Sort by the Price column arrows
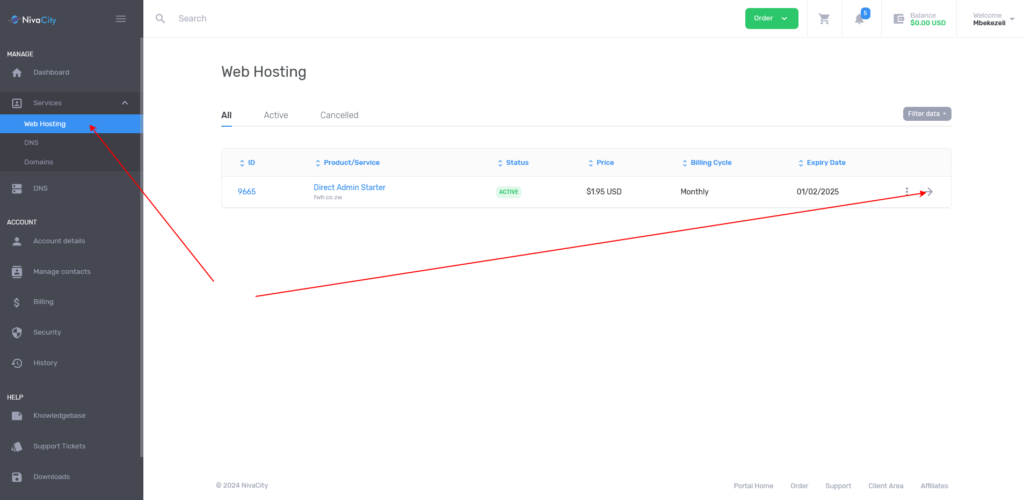The image size is (1024, 500). pos(590,163)
